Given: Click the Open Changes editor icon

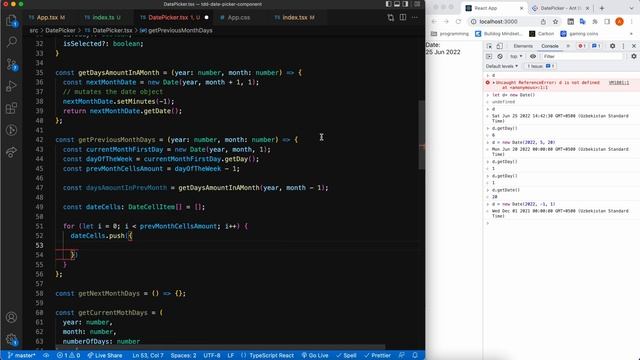Looking at the screenshot, I should pos(391,18).
